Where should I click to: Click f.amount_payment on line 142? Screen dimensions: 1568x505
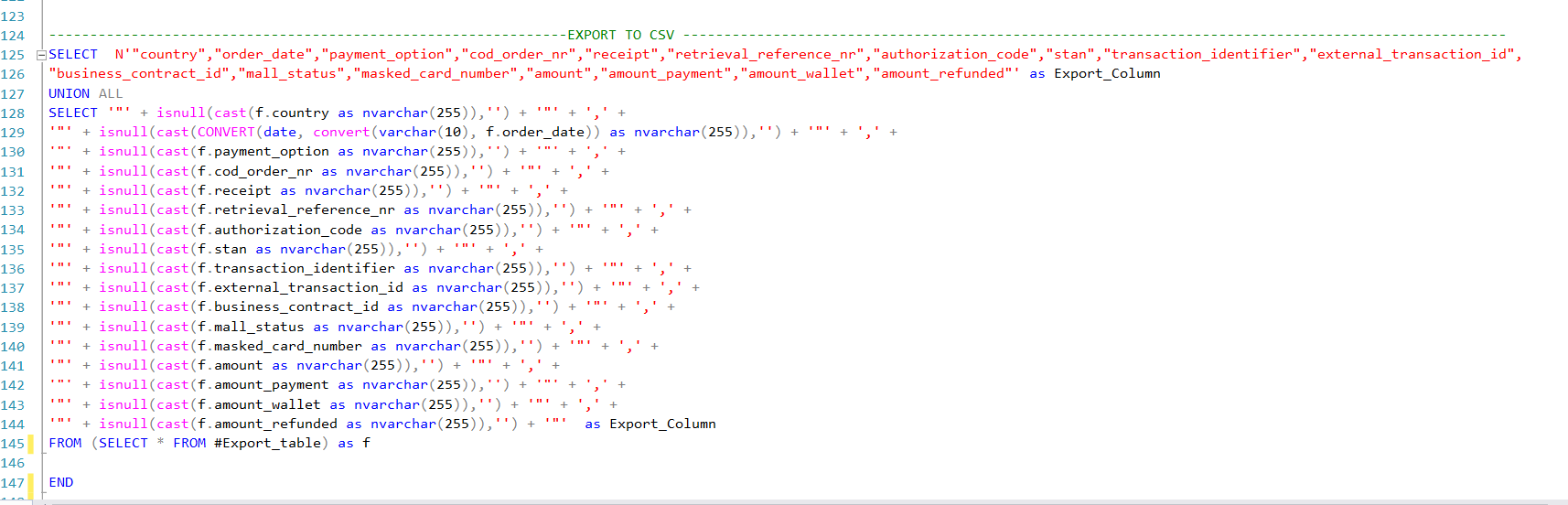click(x=263, y=384)
